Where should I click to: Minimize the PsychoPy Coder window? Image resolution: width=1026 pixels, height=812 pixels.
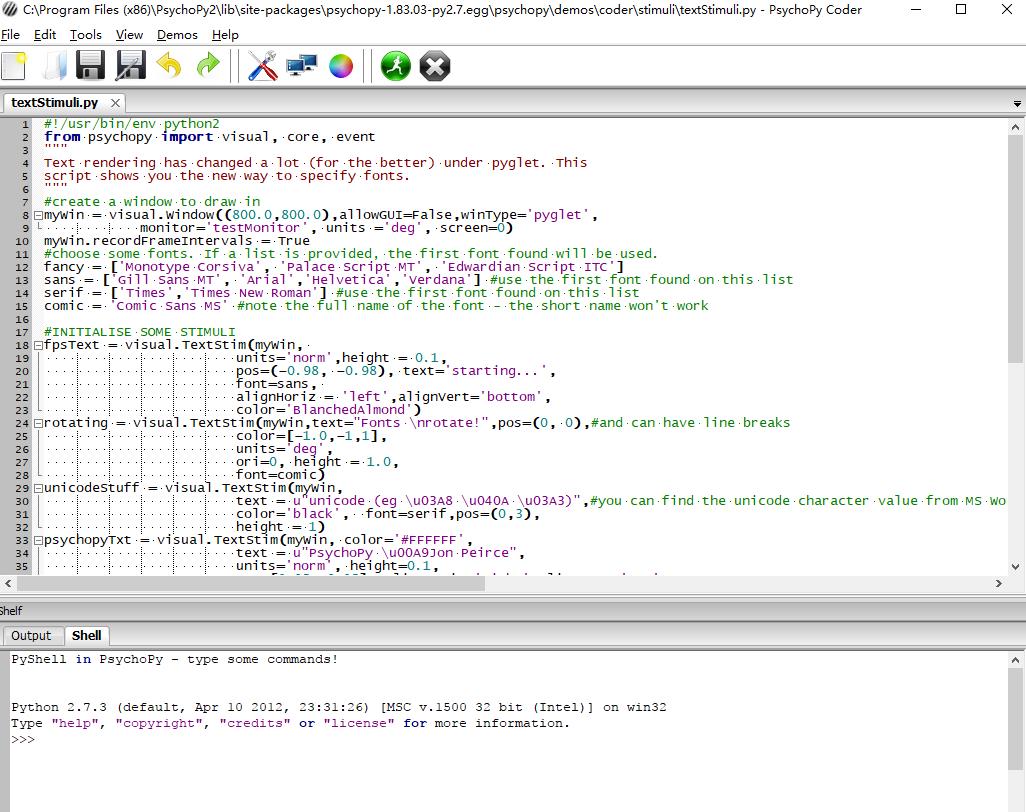(916, 10)
